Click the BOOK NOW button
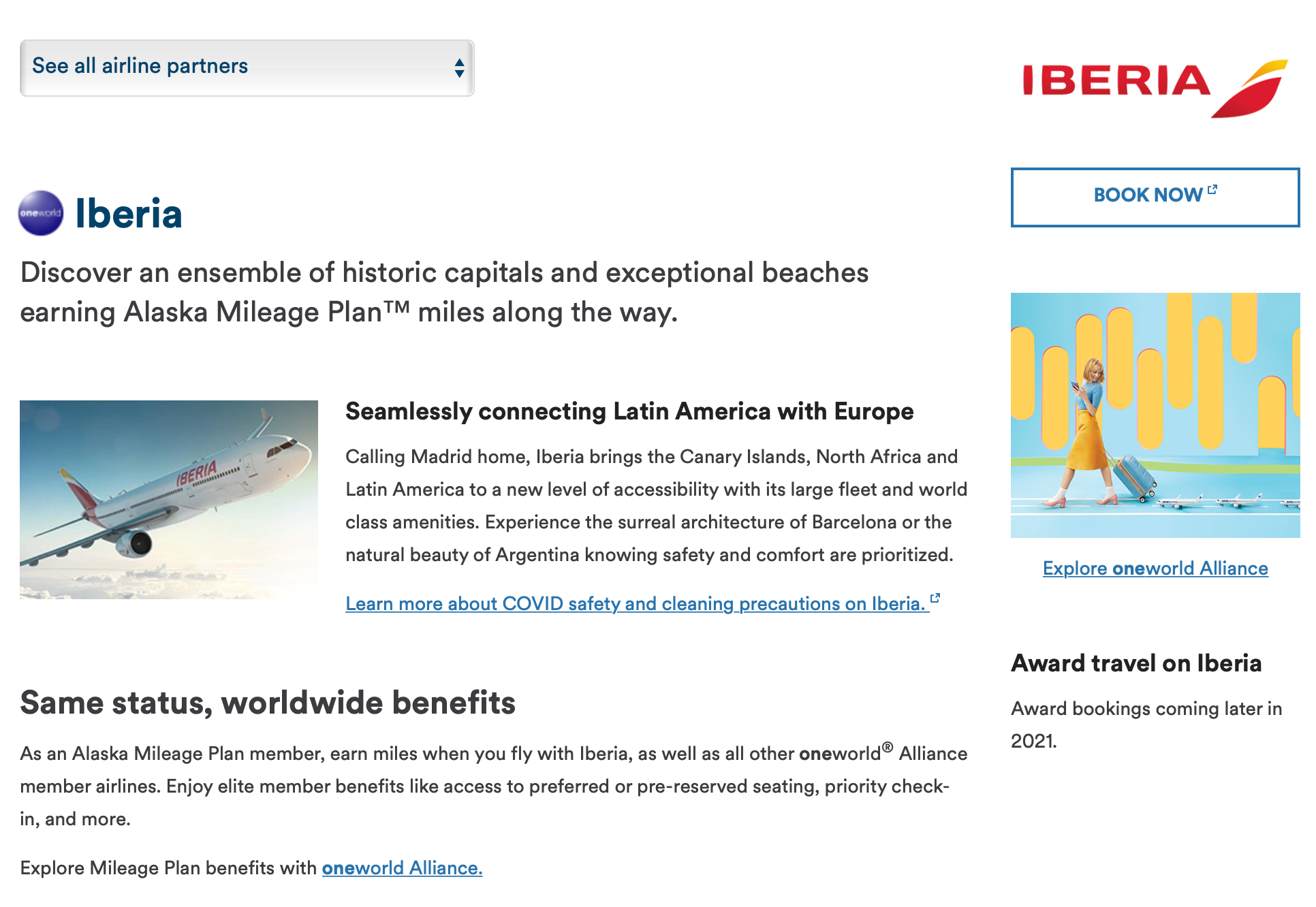The width and height of the screenshot is (1316, 907). coord(1155,196)
